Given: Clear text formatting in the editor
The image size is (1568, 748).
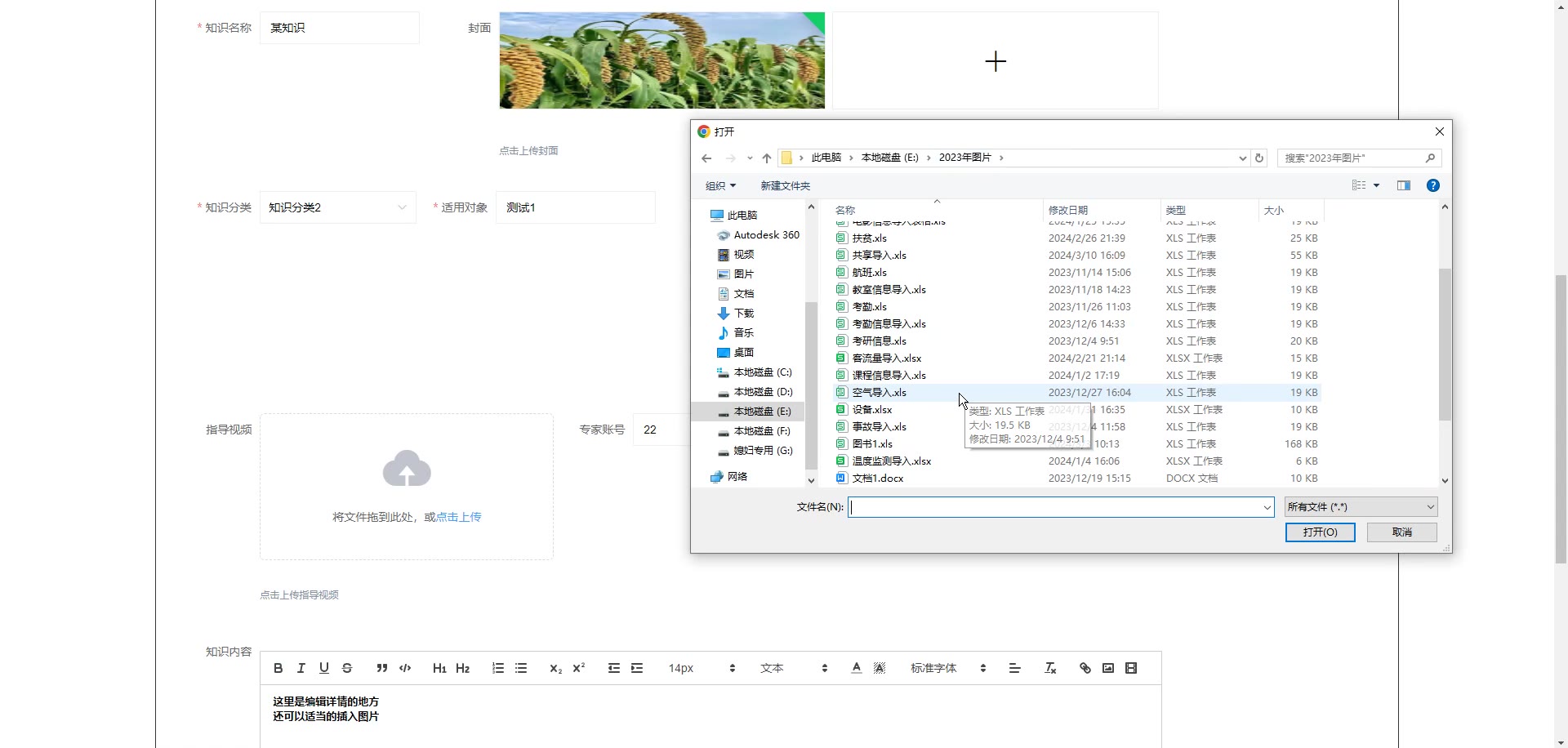Looking at the screenshot, I should 1050,668.
